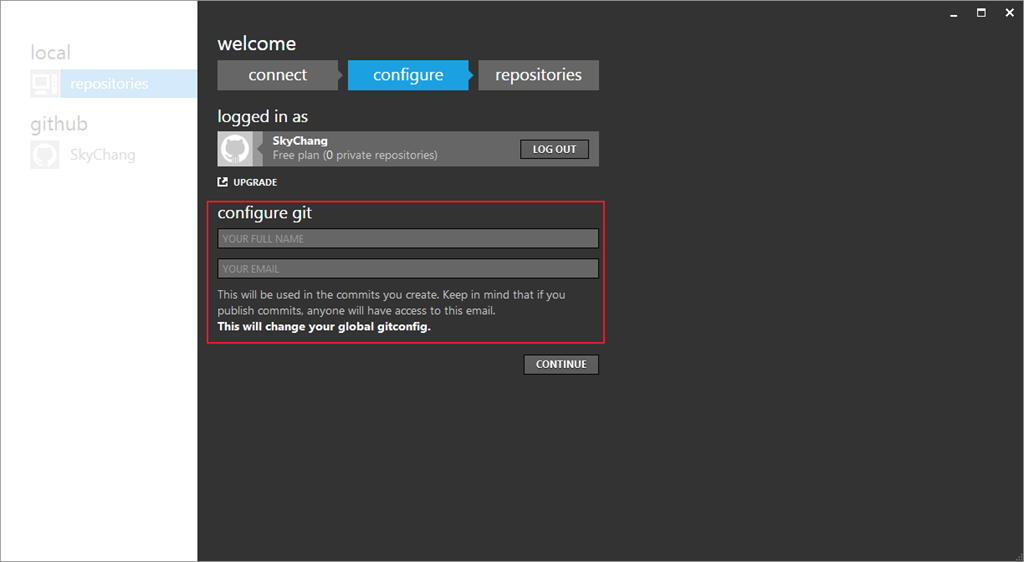Focus the YOUR FULL NAME field

tap(408, 238)
